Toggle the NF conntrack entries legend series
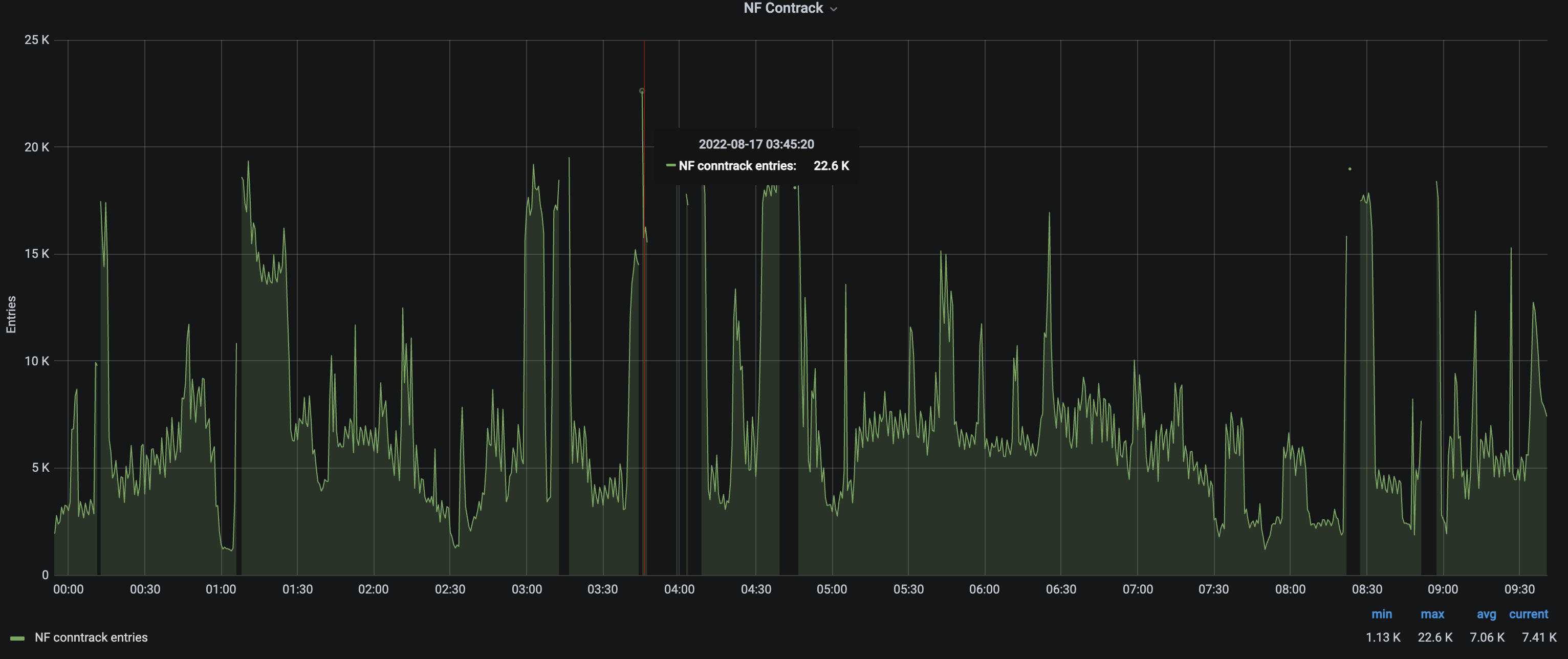 91,637
